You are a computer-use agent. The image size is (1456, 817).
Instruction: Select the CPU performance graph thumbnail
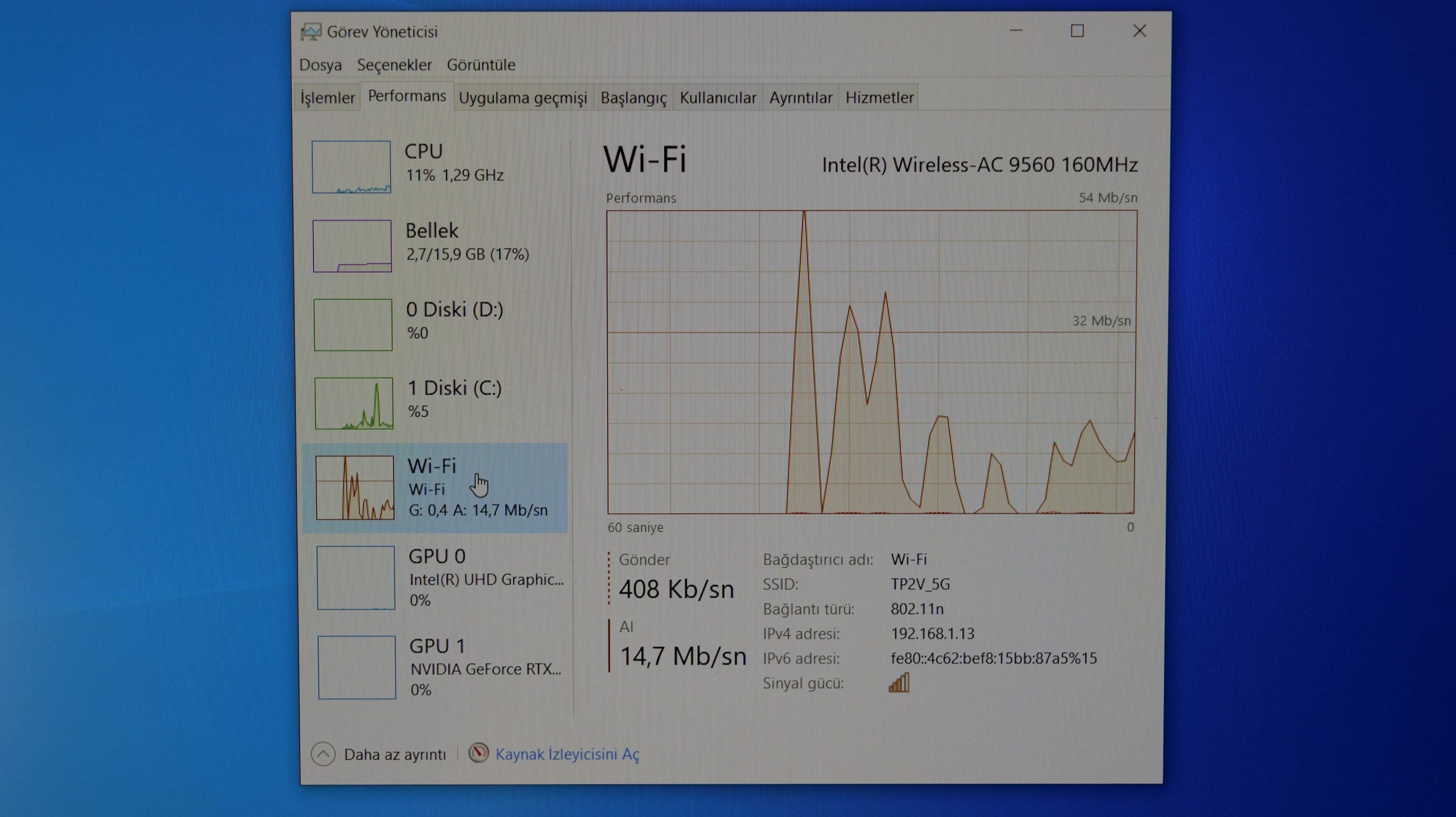[351, 167]
